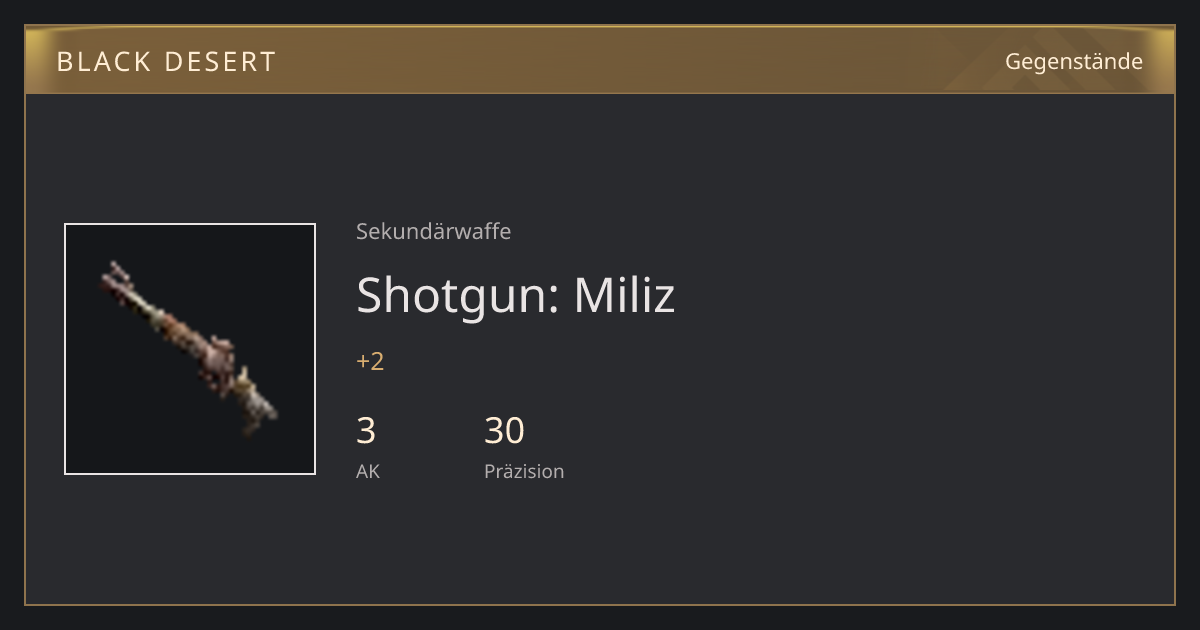
Task: Select the Präzision stat label
Action: click(x=524, y=471)
